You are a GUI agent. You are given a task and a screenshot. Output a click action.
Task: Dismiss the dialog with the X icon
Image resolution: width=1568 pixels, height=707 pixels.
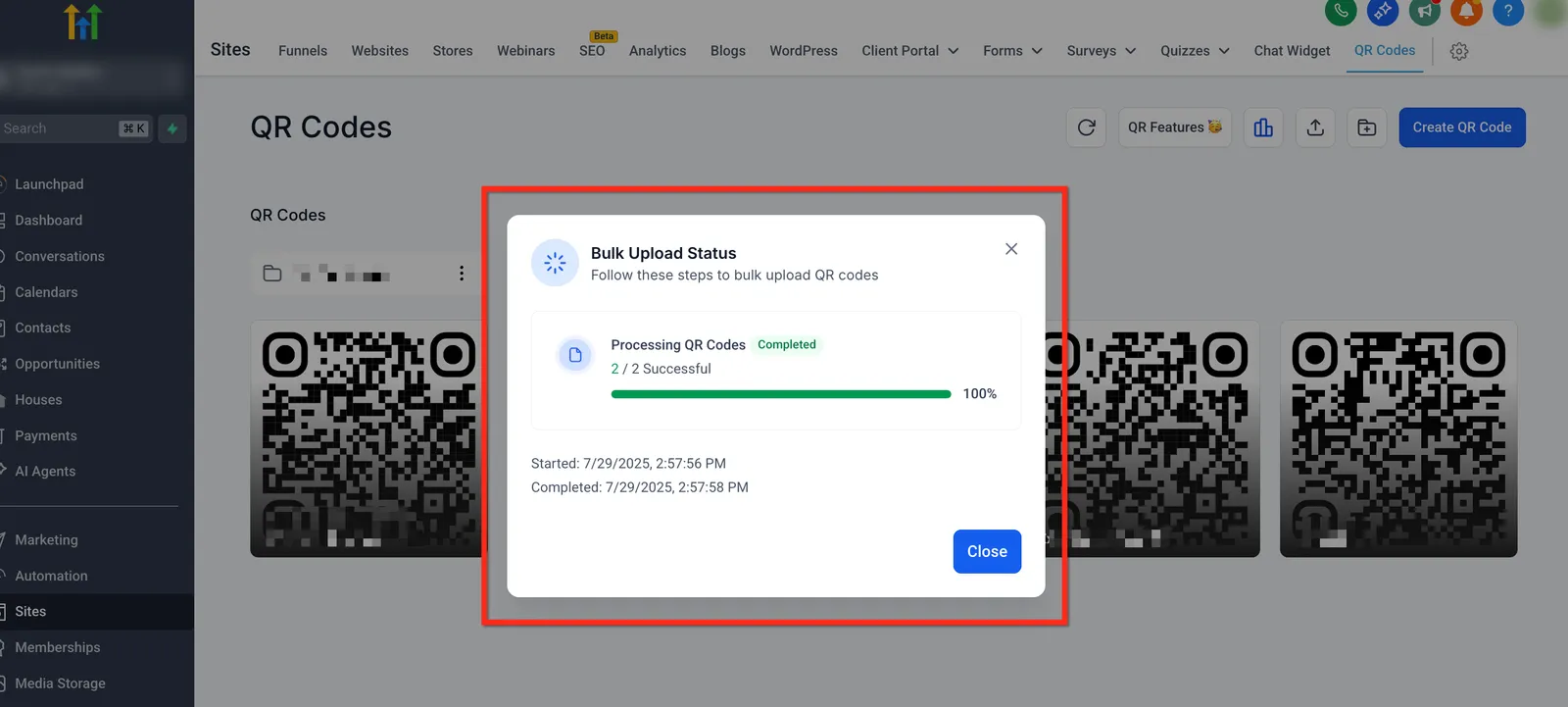pos(1011,249)
